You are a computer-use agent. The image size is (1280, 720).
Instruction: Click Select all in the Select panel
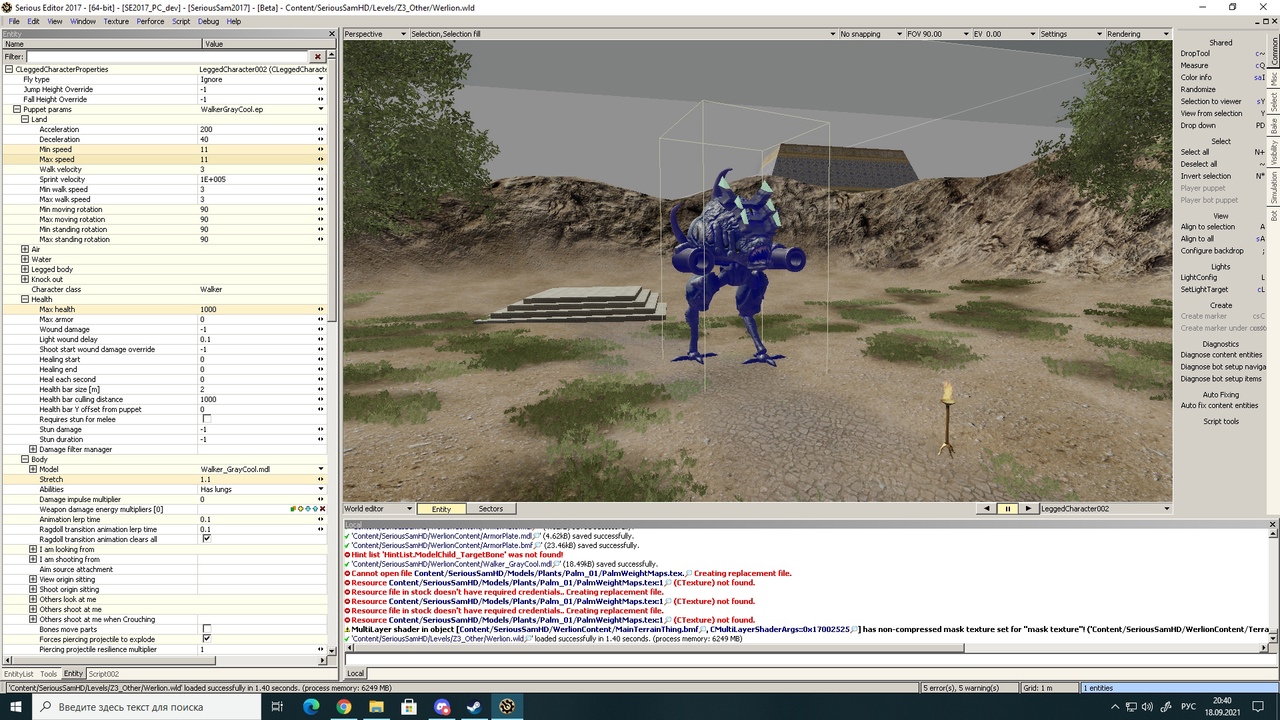[1195, 152]
